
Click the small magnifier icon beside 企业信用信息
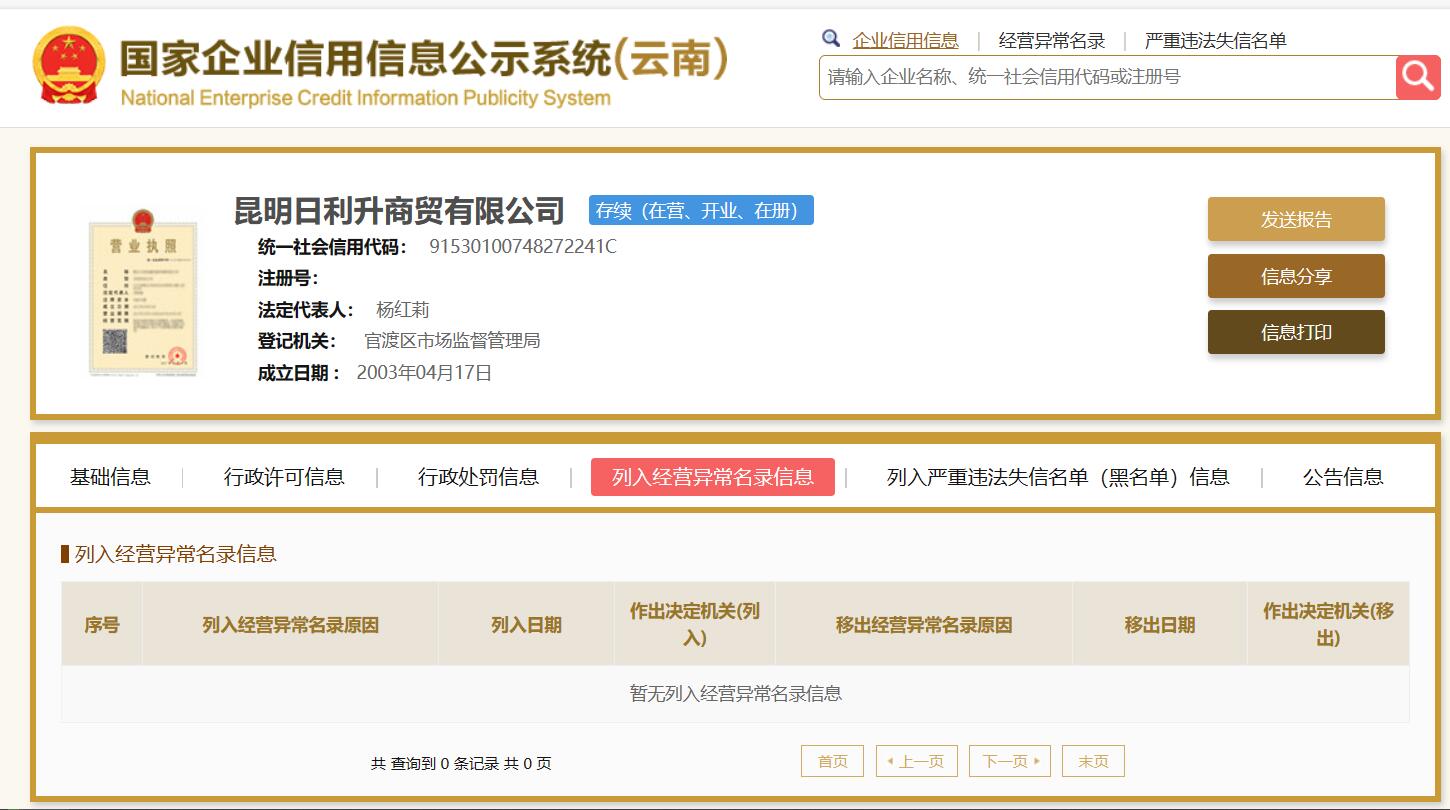(831, 39)
